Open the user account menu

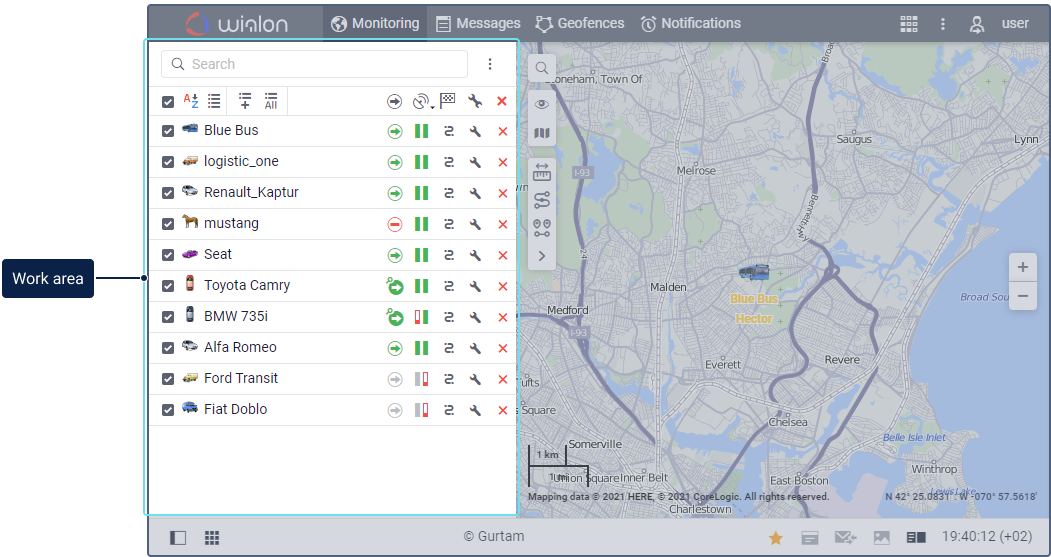click(998, 24)
